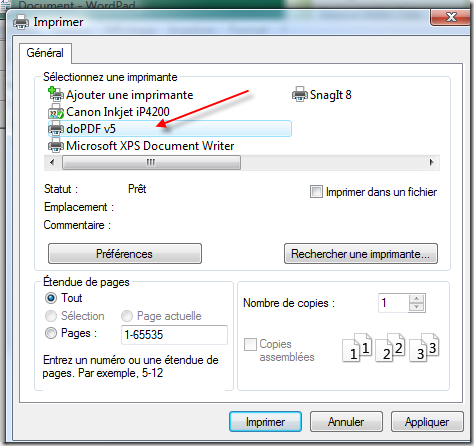Select the doPDF v5 printer icon

(x=56, y=129)
